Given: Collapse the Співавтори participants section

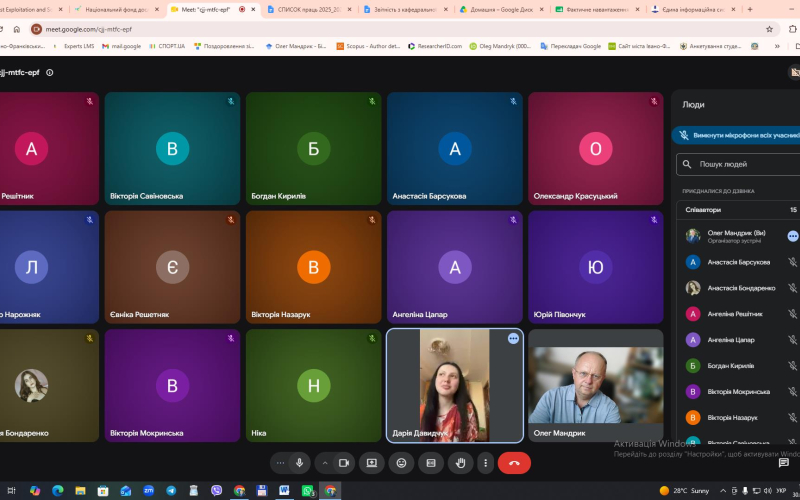Looking at the screenshot, I should click(738, 210).
